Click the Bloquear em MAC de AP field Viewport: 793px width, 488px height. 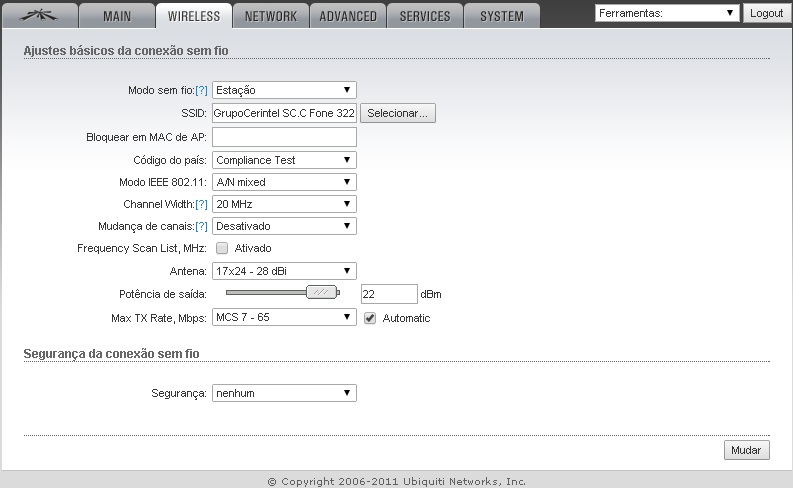coord(284,137)
